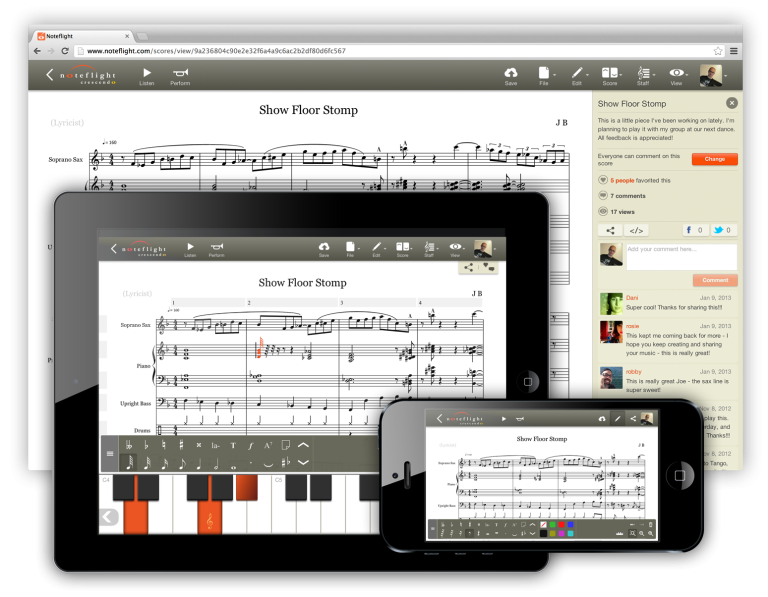Screen dimensions: 768x597
Task: Expand tablet palette with up chevron
Action: tap(303, 445)
